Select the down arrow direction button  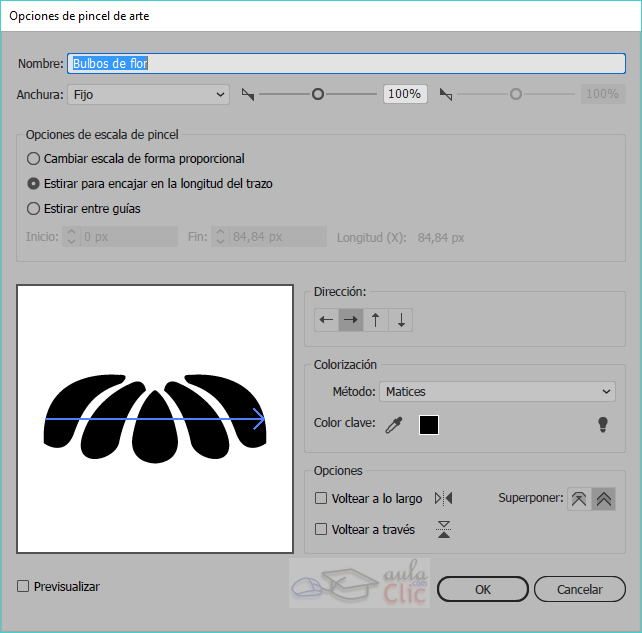click(401, 320)
